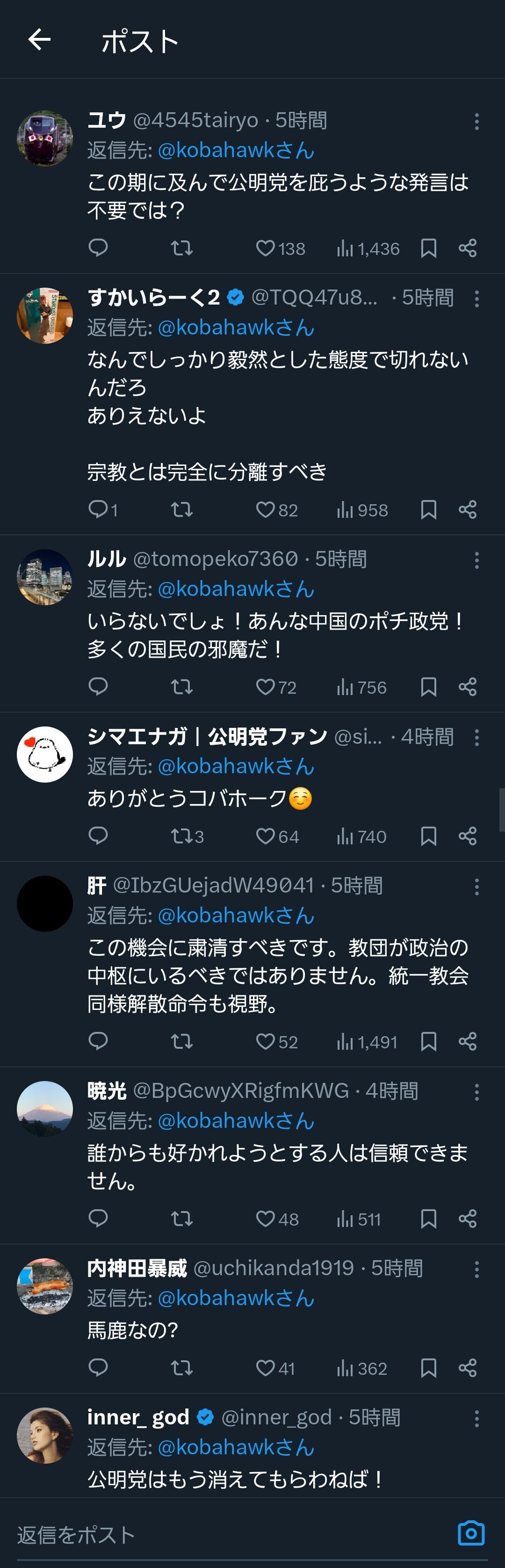Reply to 暁光's post
Screen dimensions: 505x1568
point(98,1218)
